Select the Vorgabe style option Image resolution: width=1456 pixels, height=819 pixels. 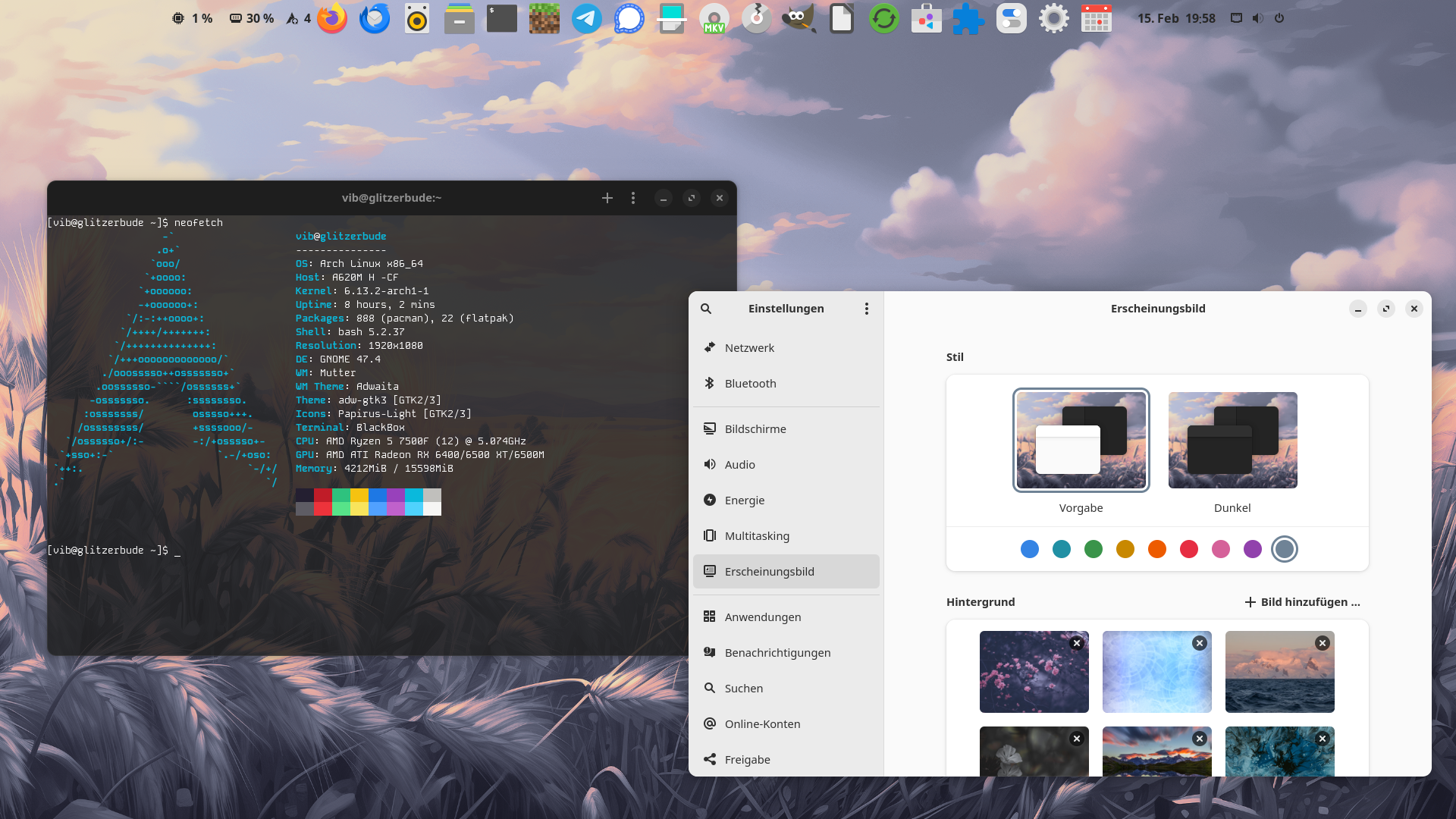(x=1081, y=441)
